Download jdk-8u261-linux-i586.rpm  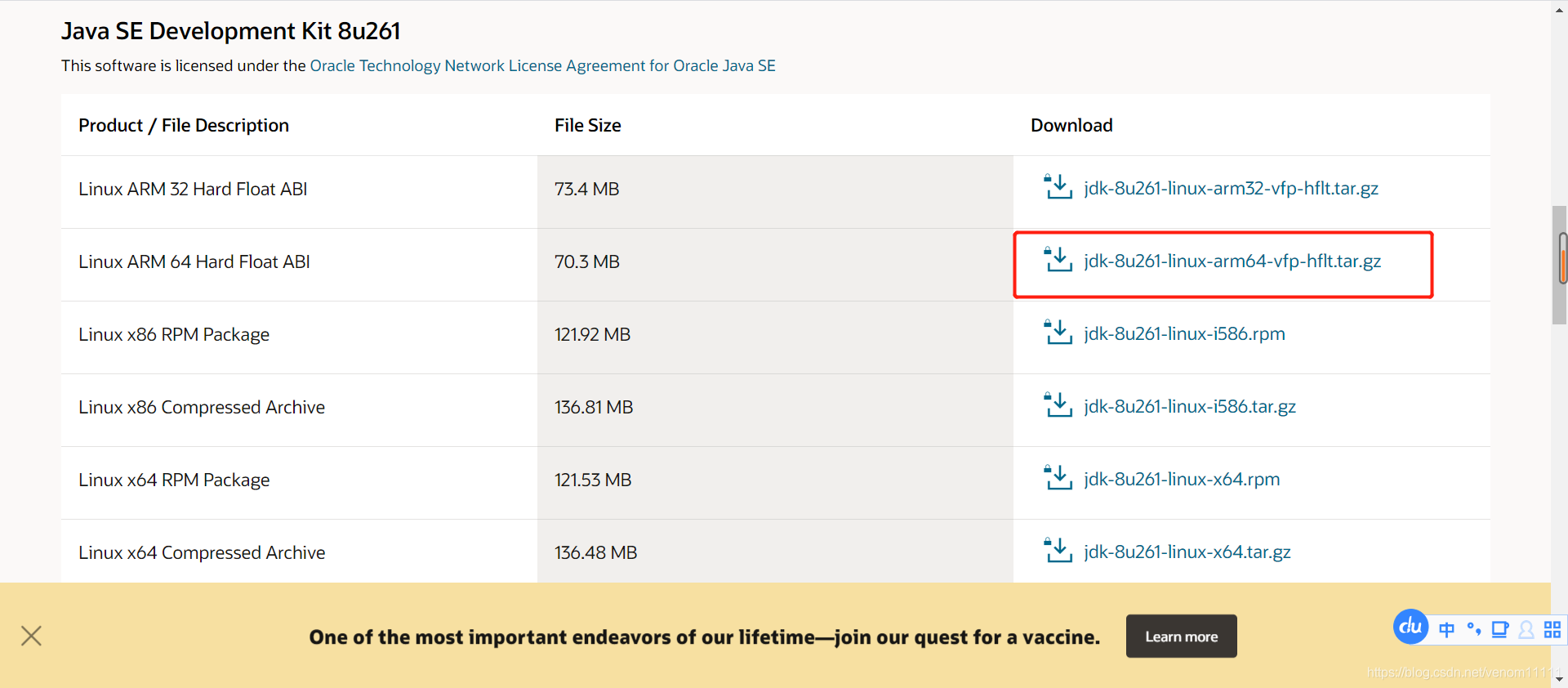click(x=1184, y=333)
